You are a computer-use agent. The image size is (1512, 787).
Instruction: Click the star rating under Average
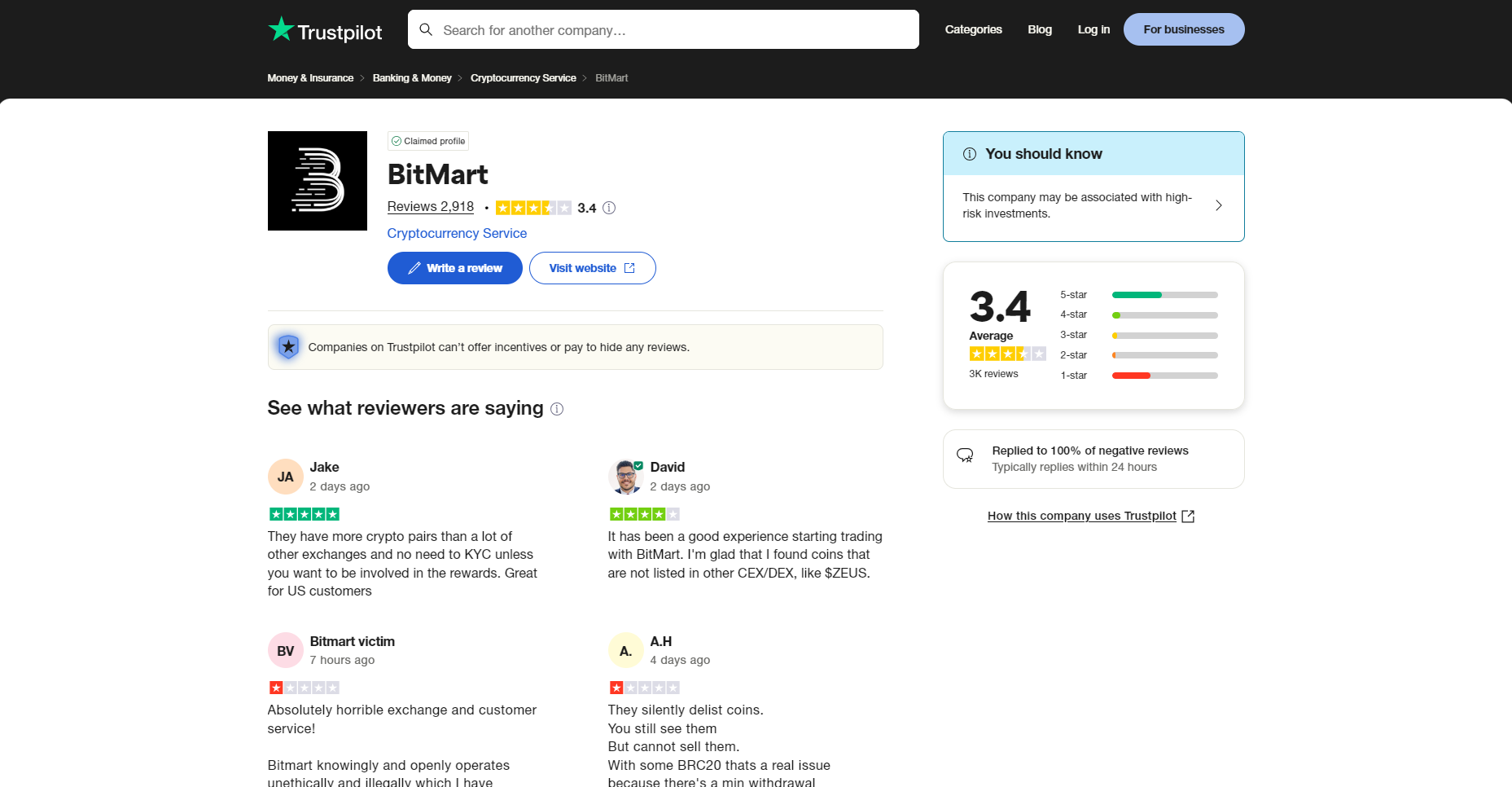tap(1007, 354)
